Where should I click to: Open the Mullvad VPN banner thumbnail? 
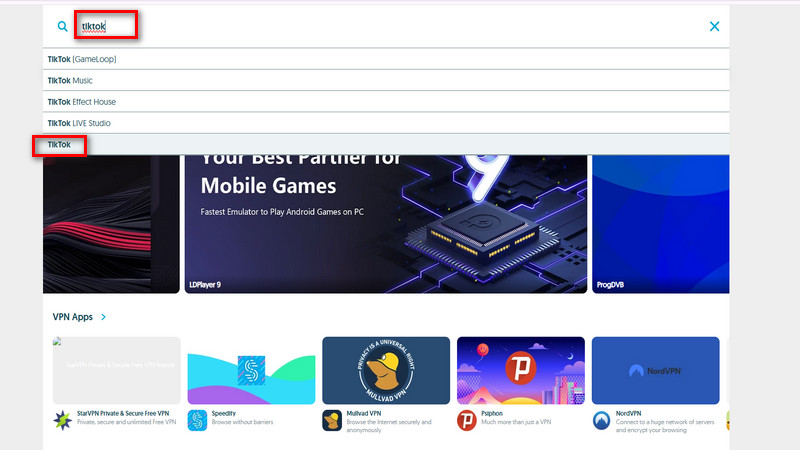tap(386, 370)
